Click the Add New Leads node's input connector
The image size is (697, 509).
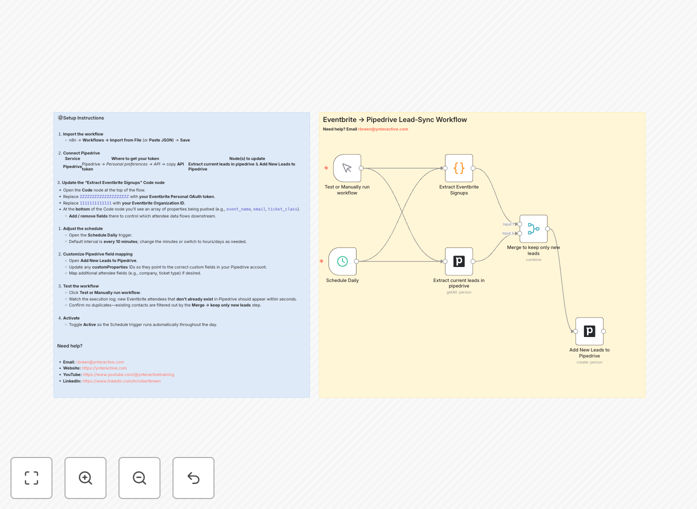point(575,331)
